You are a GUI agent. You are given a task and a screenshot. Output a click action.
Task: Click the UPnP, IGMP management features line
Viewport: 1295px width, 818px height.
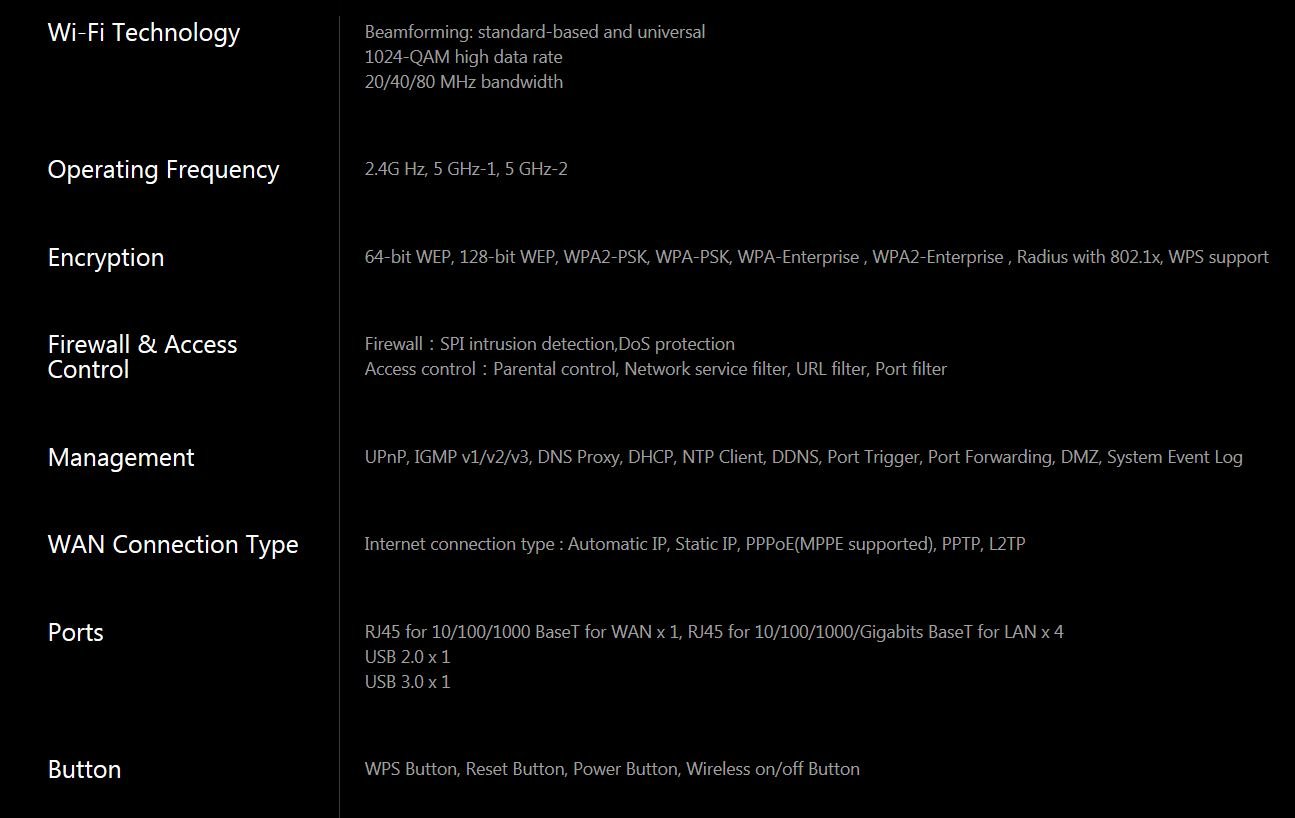[x=803, y=457]
